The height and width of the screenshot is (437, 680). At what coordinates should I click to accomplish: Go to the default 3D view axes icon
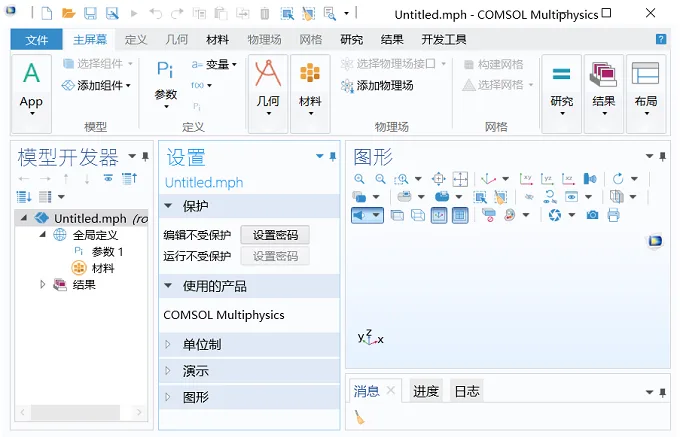click(x=489, y=179)
